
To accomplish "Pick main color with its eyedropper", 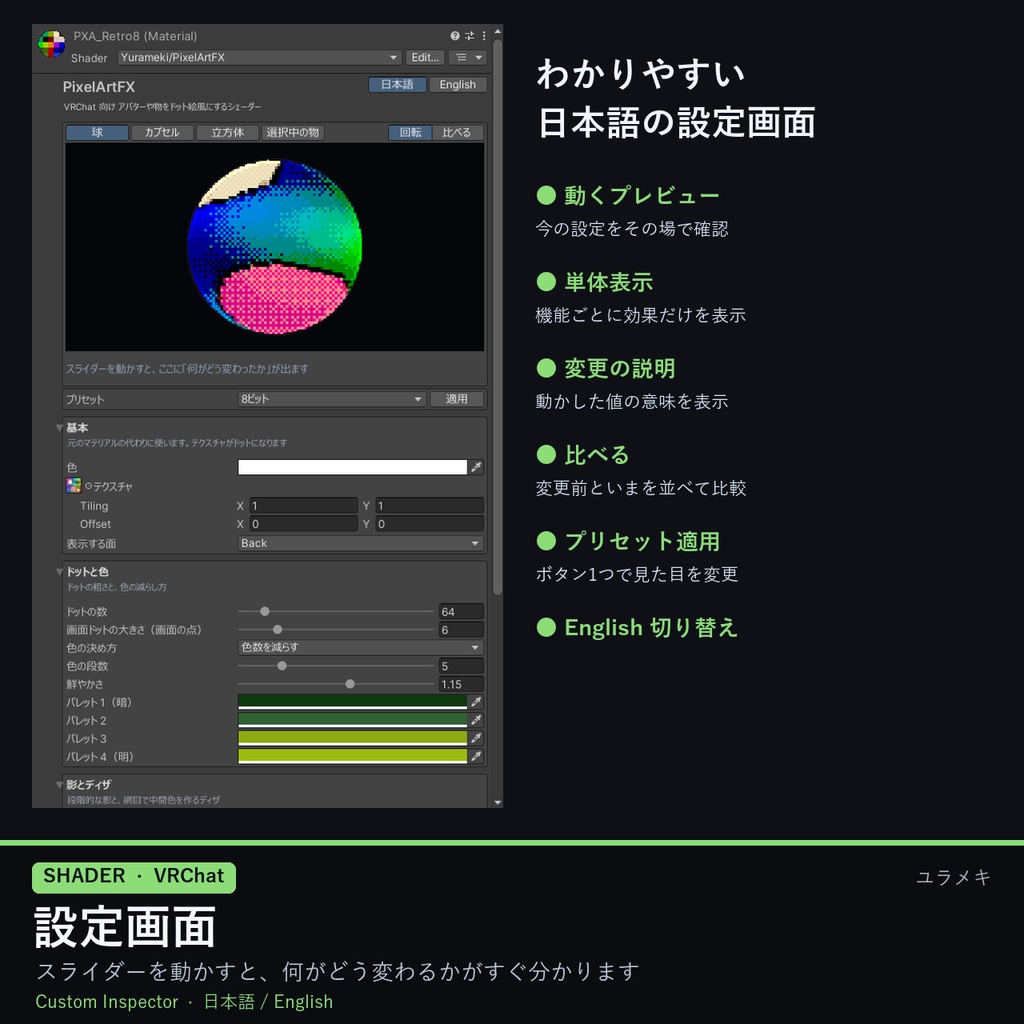I will (476, 467).
